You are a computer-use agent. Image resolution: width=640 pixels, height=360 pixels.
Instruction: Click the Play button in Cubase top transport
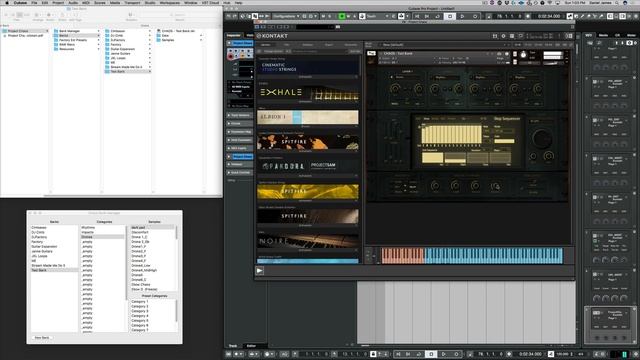click(462, 16)
